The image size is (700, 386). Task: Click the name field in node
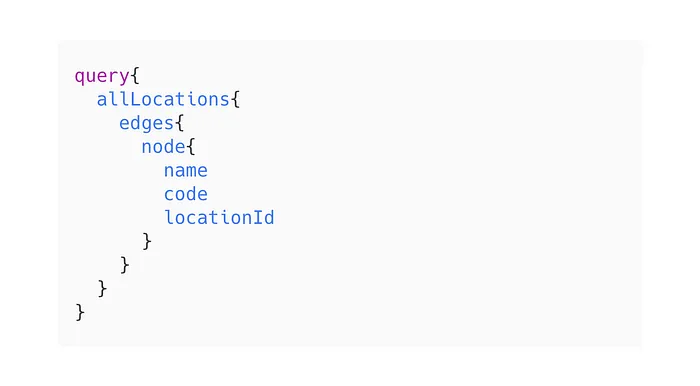(186, 170)
